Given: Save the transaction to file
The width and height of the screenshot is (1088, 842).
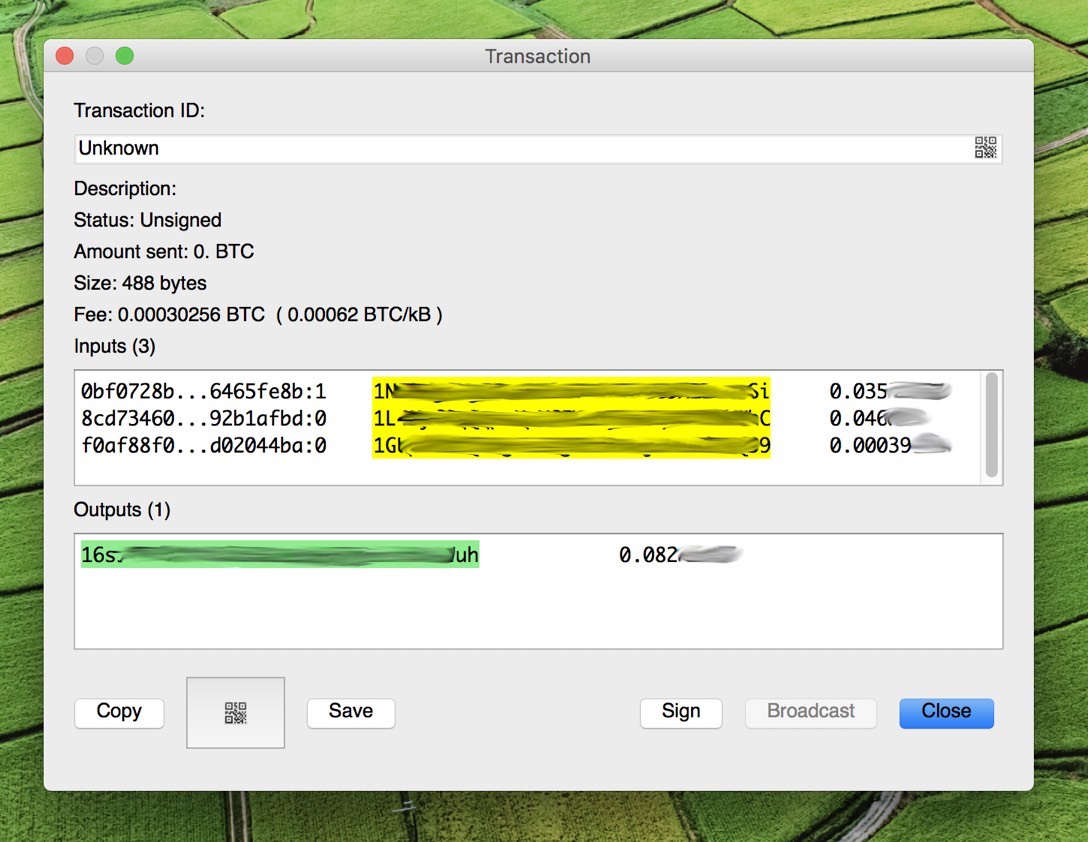Looking at the screenshot, I should point(351,712).
